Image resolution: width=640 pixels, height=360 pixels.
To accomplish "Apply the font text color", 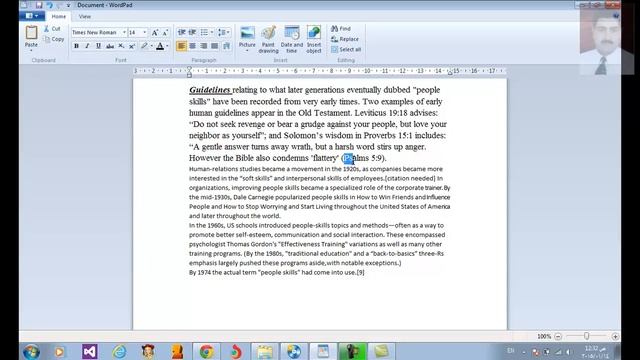I will click(x=160, y=46).
